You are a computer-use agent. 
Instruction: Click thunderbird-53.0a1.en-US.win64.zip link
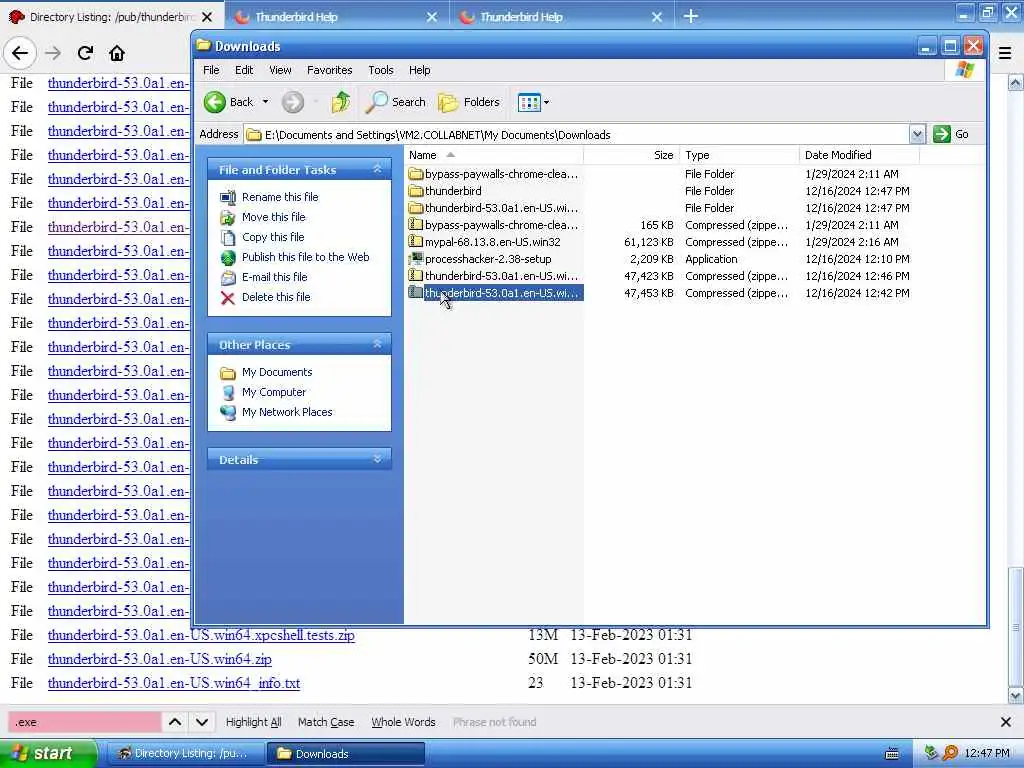(159, 659)
